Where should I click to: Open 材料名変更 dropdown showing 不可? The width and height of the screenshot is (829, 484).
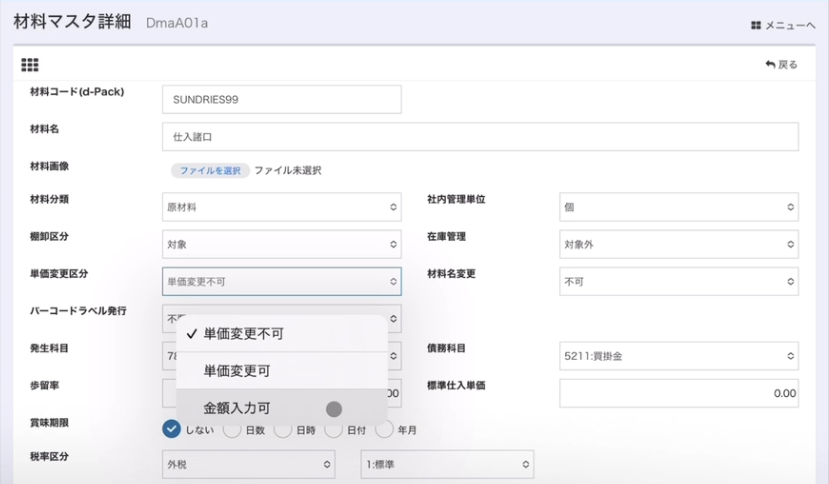coord(678,281)
